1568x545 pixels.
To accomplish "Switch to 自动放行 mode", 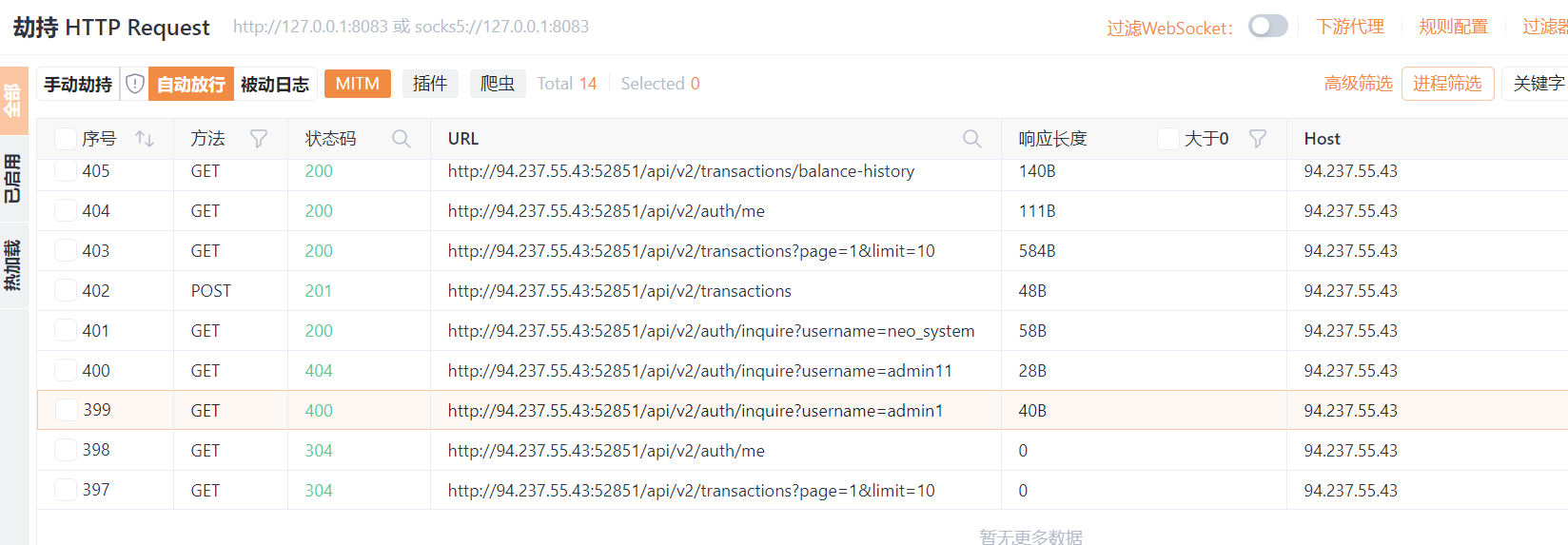I will point(191,84).
